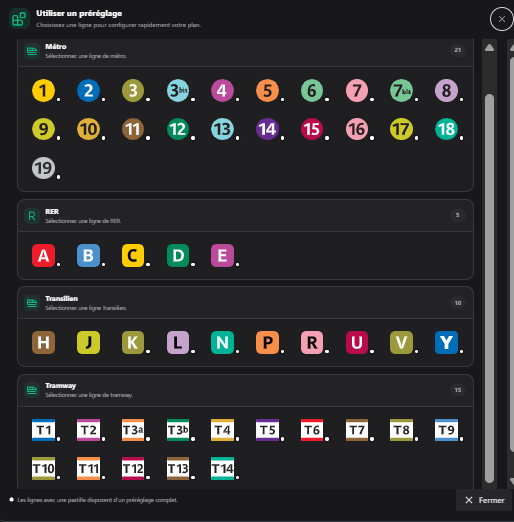Choose Tramway T4 preset
The image size is (514, 522).
pos(222,430)
